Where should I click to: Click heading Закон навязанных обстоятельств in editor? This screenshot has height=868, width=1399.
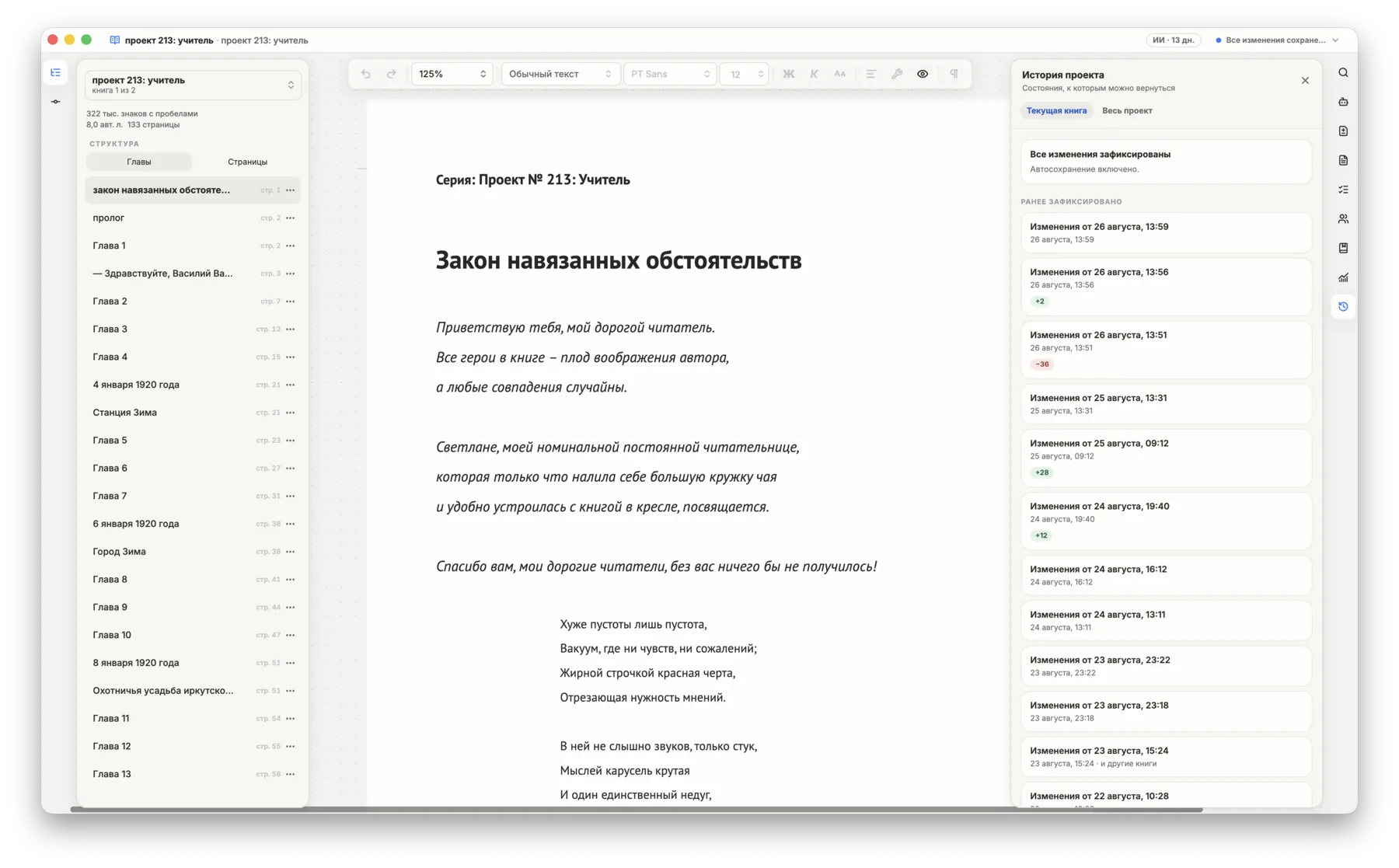pos(618,260)
